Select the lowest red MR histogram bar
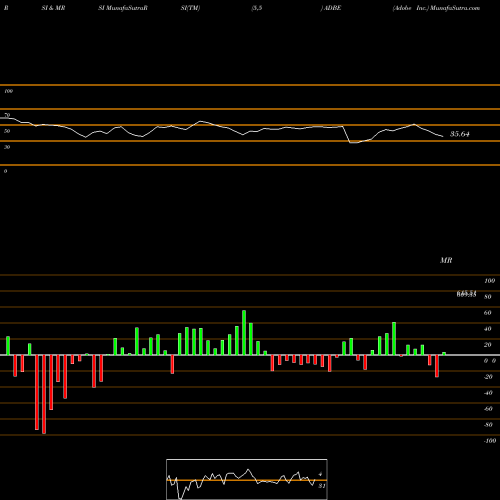The width and height of the screenshot is (500, 500). [x=44, y=394]
